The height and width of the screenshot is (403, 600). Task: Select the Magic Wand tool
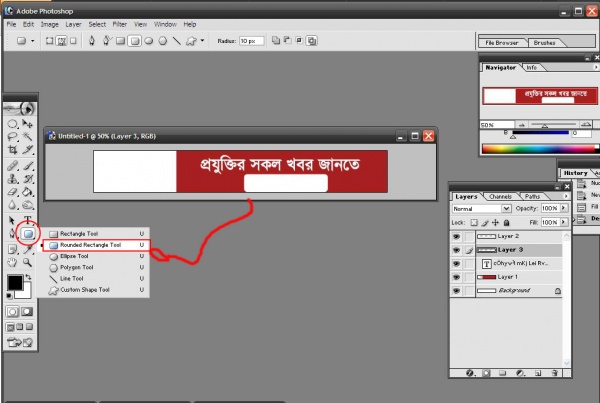(27, 136)
